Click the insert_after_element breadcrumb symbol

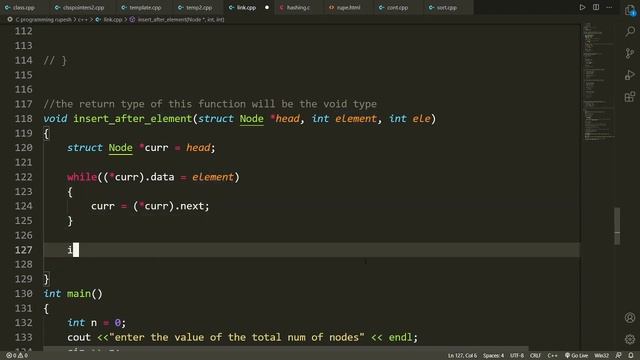pyautogui.click(x=177, y=20)
